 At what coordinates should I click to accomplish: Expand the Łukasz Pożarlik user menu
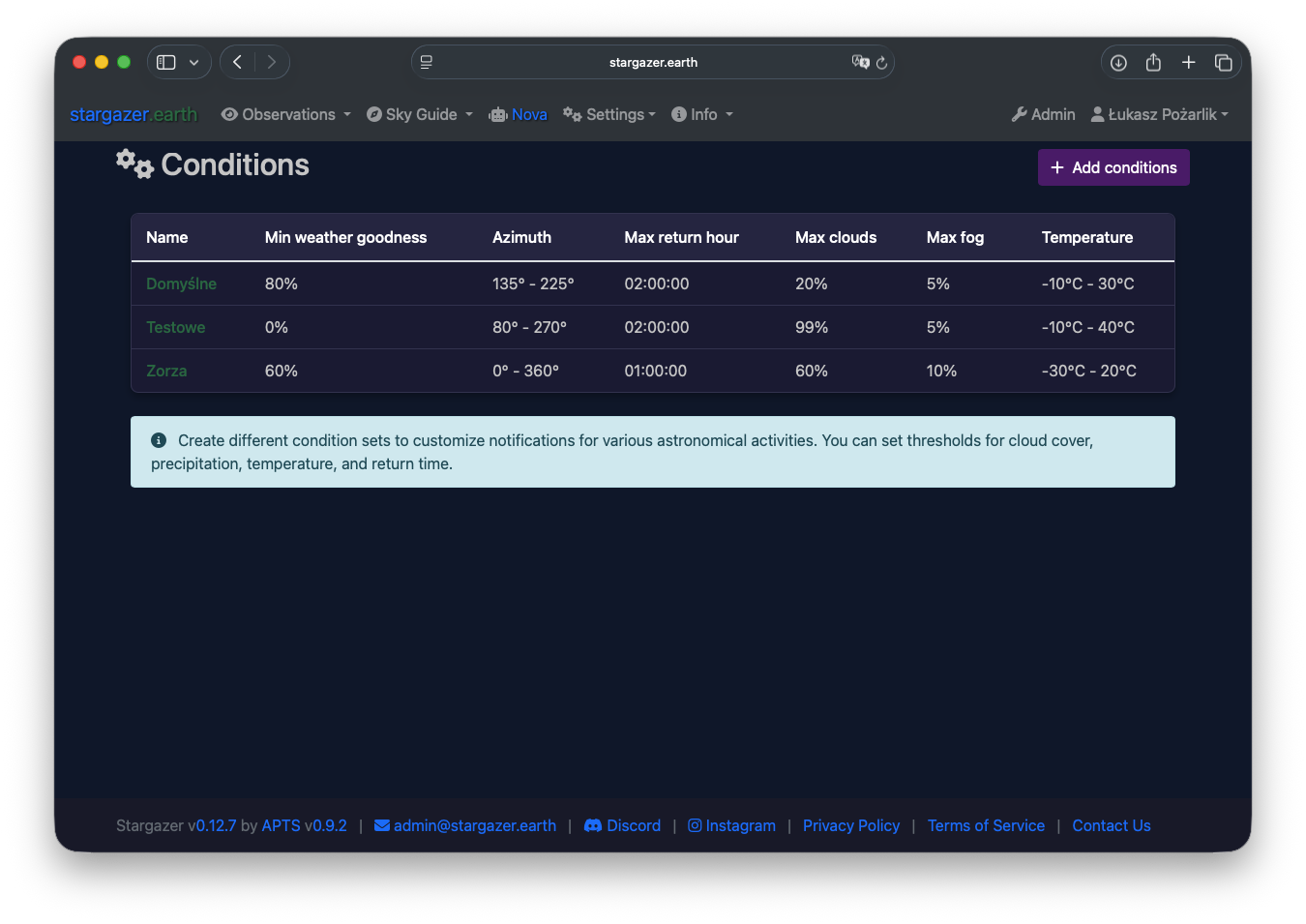coord(1159,114)
